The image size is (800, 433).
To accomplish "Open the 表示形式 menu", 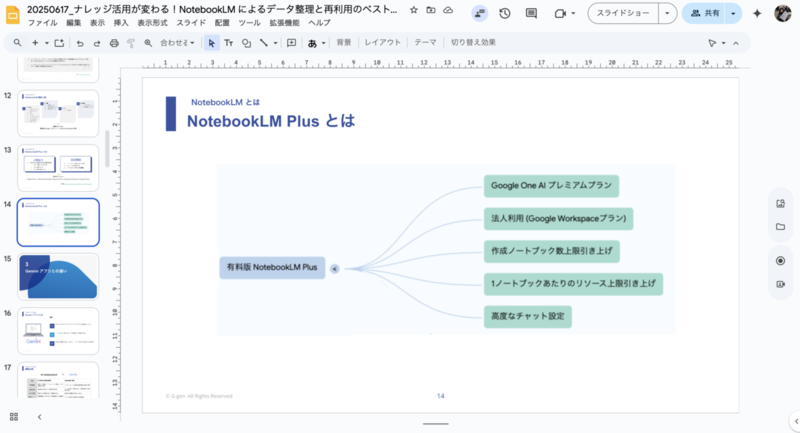I will click(152, 23).
